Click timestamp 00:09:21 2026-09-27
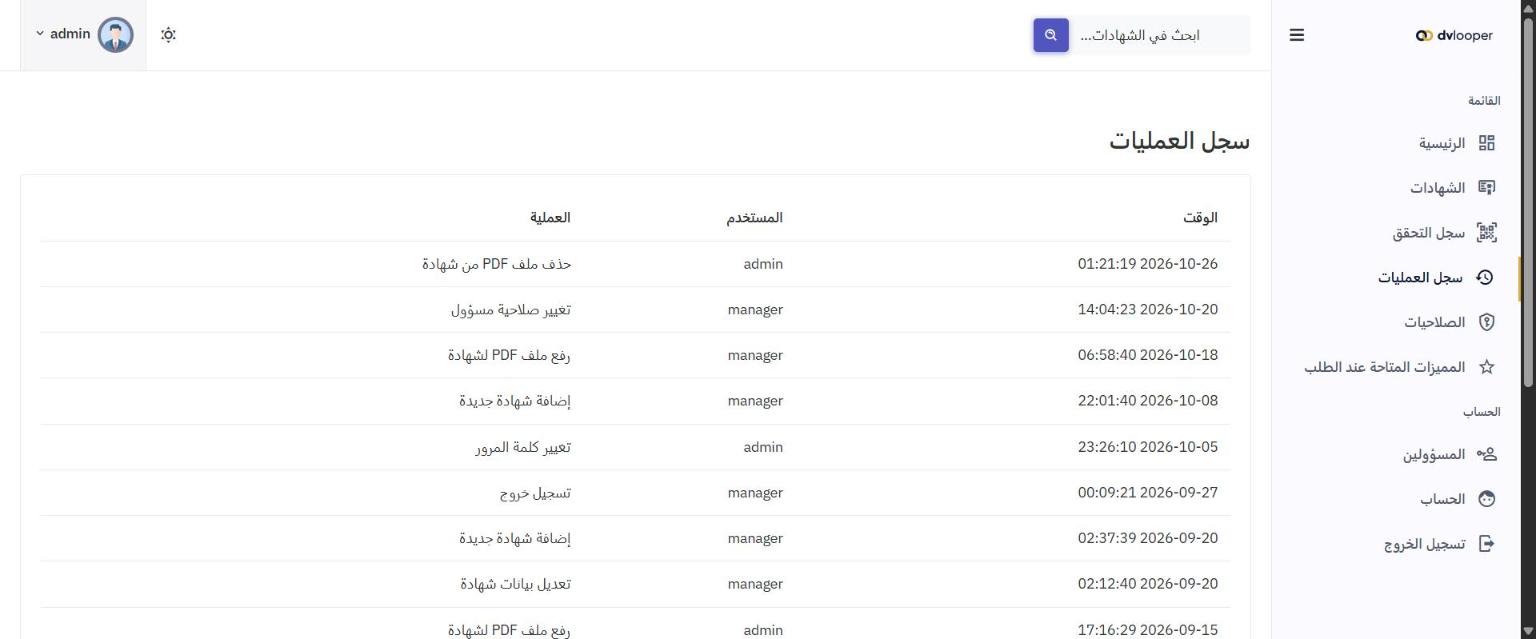Viewport: 1536px width, 639px height. [1148, 493]
